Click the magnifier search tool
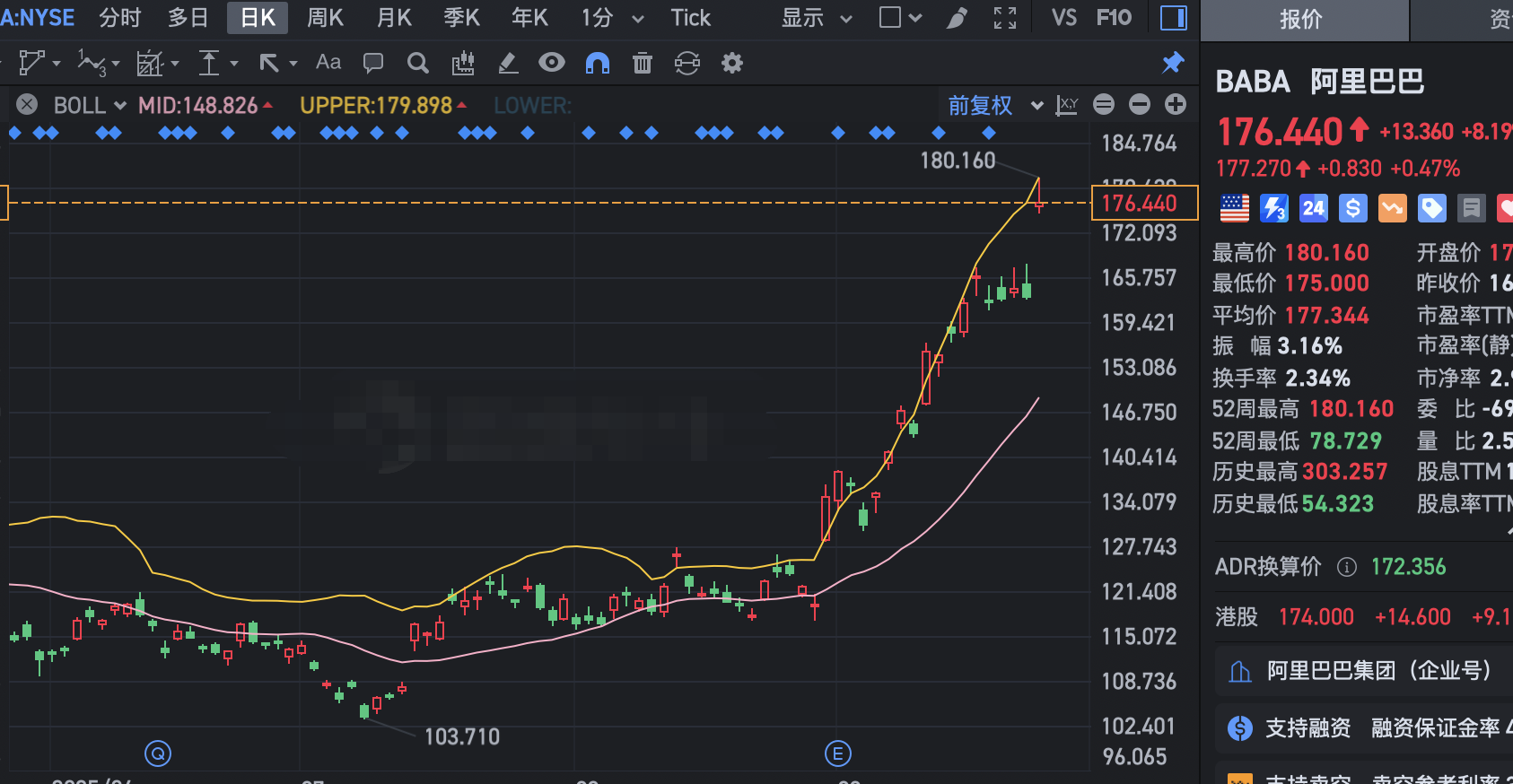Image resolution: width=1513 pixels, height=784 pixels. (x=417, y=63)
